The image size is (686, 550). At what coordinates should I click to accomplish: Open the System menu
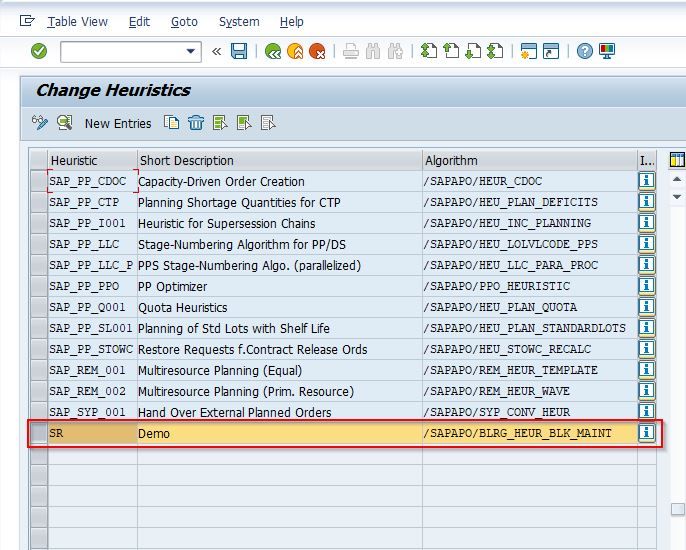click(x=239, y=21)
